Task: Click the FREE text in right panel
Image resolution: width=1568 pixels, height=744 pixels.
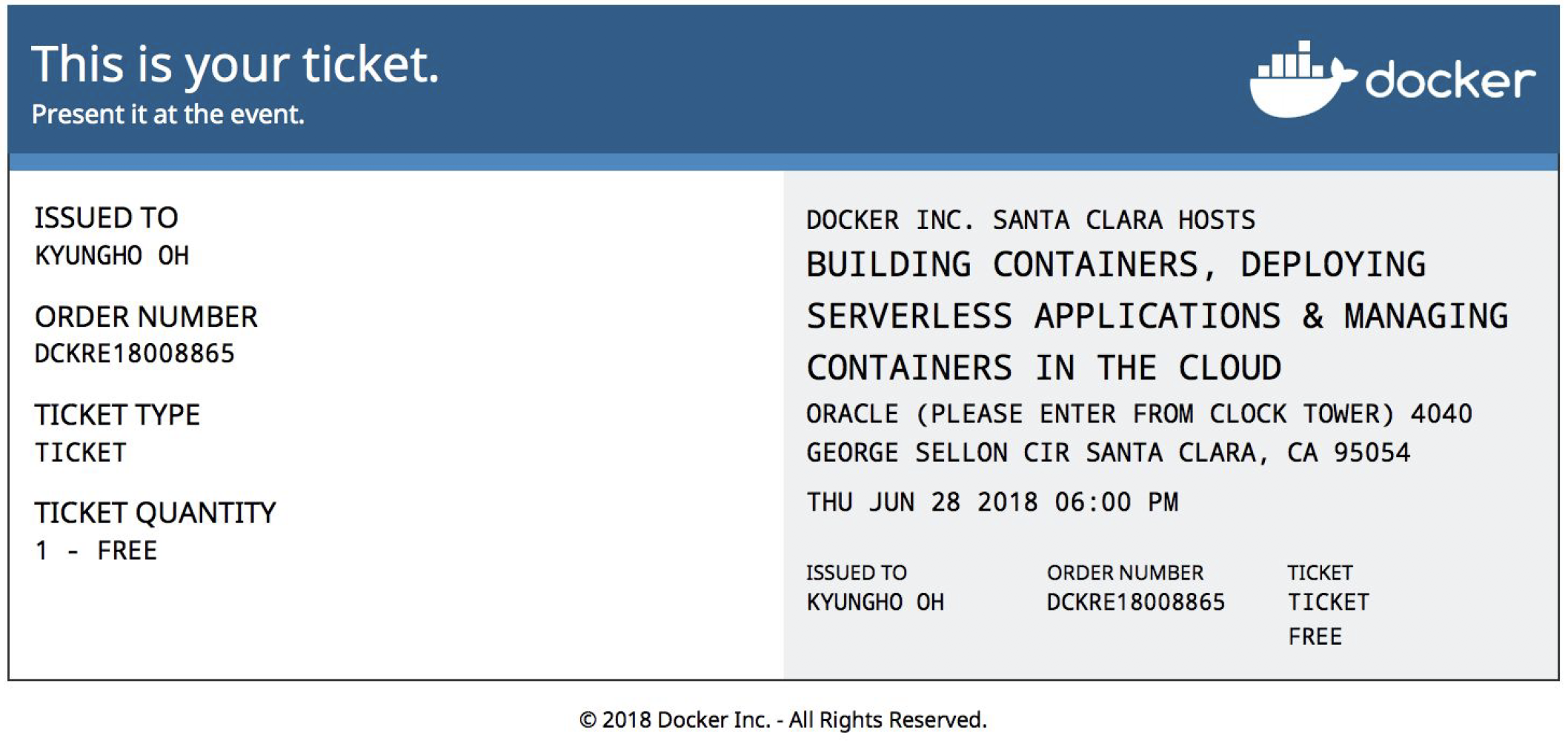Action: [1315, 637]
